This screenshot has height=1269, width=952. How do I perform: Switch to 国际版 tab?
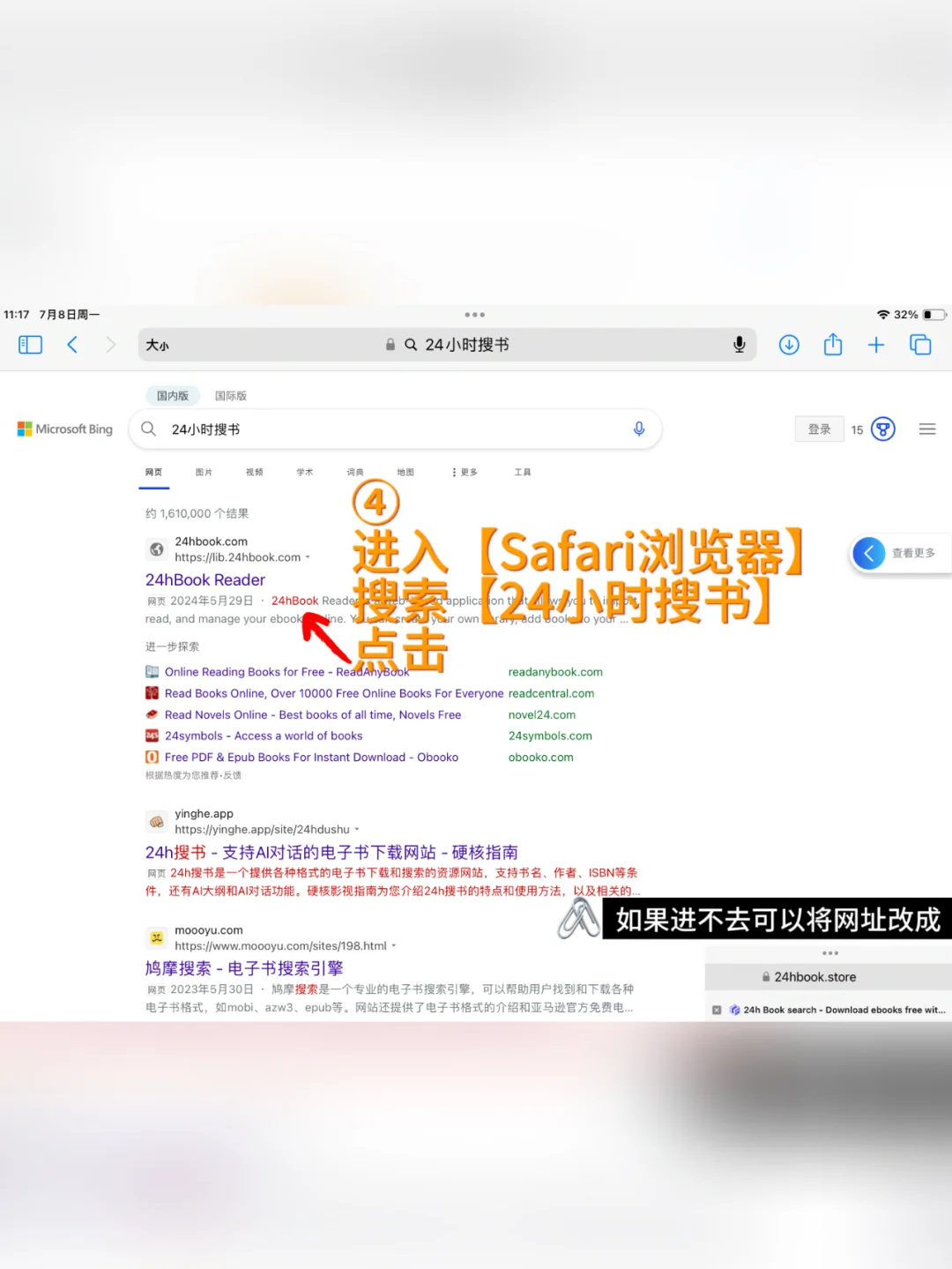click(231, 396)
